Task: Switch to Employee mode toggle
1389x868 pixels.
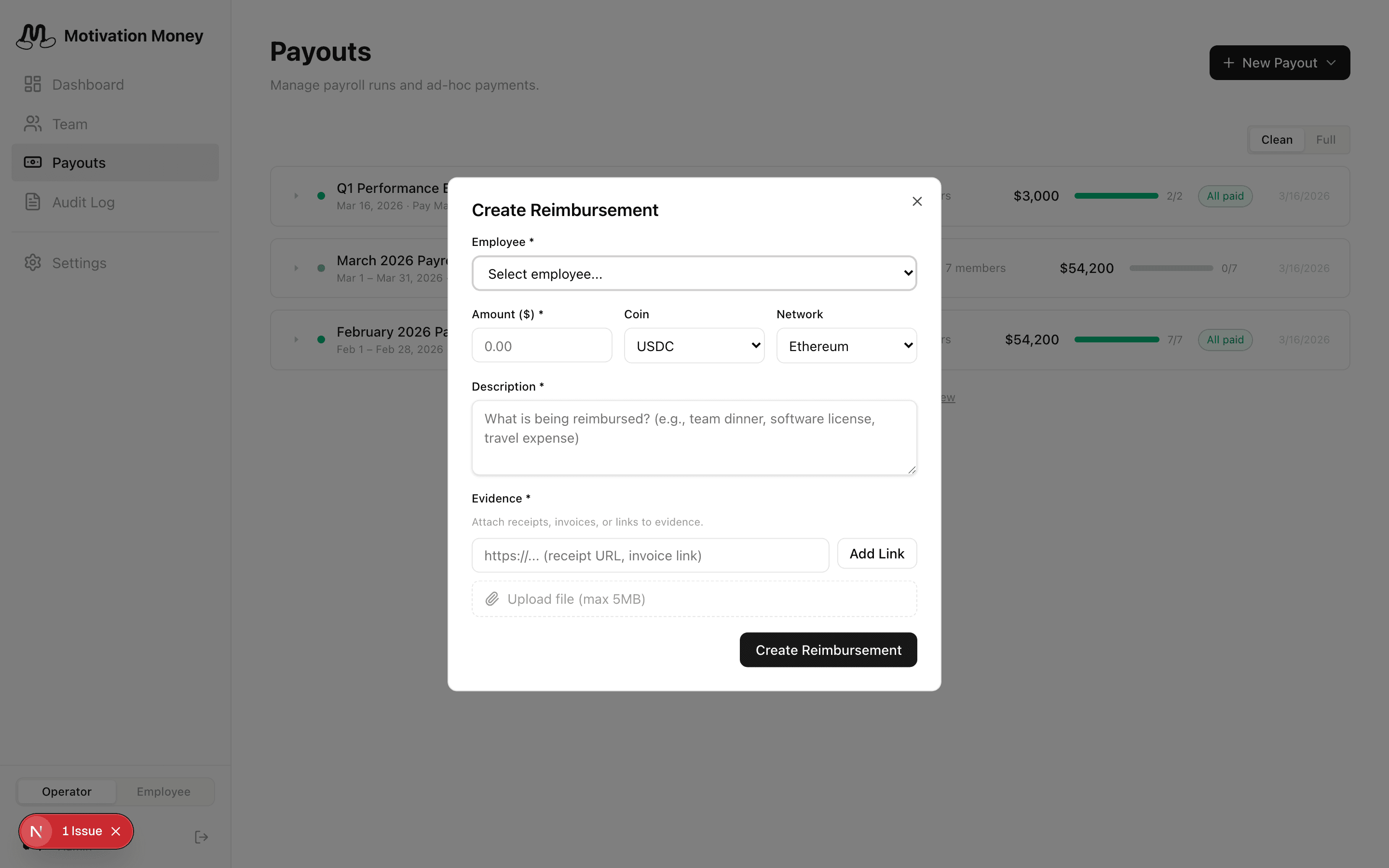Action: (163, 792)
